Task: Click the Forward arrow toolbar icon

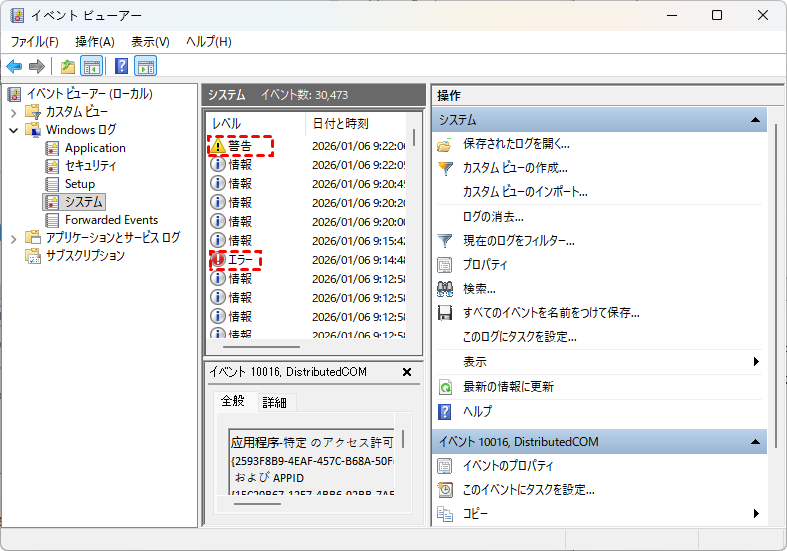Action: pyautogui.click(x=36, y=67)
